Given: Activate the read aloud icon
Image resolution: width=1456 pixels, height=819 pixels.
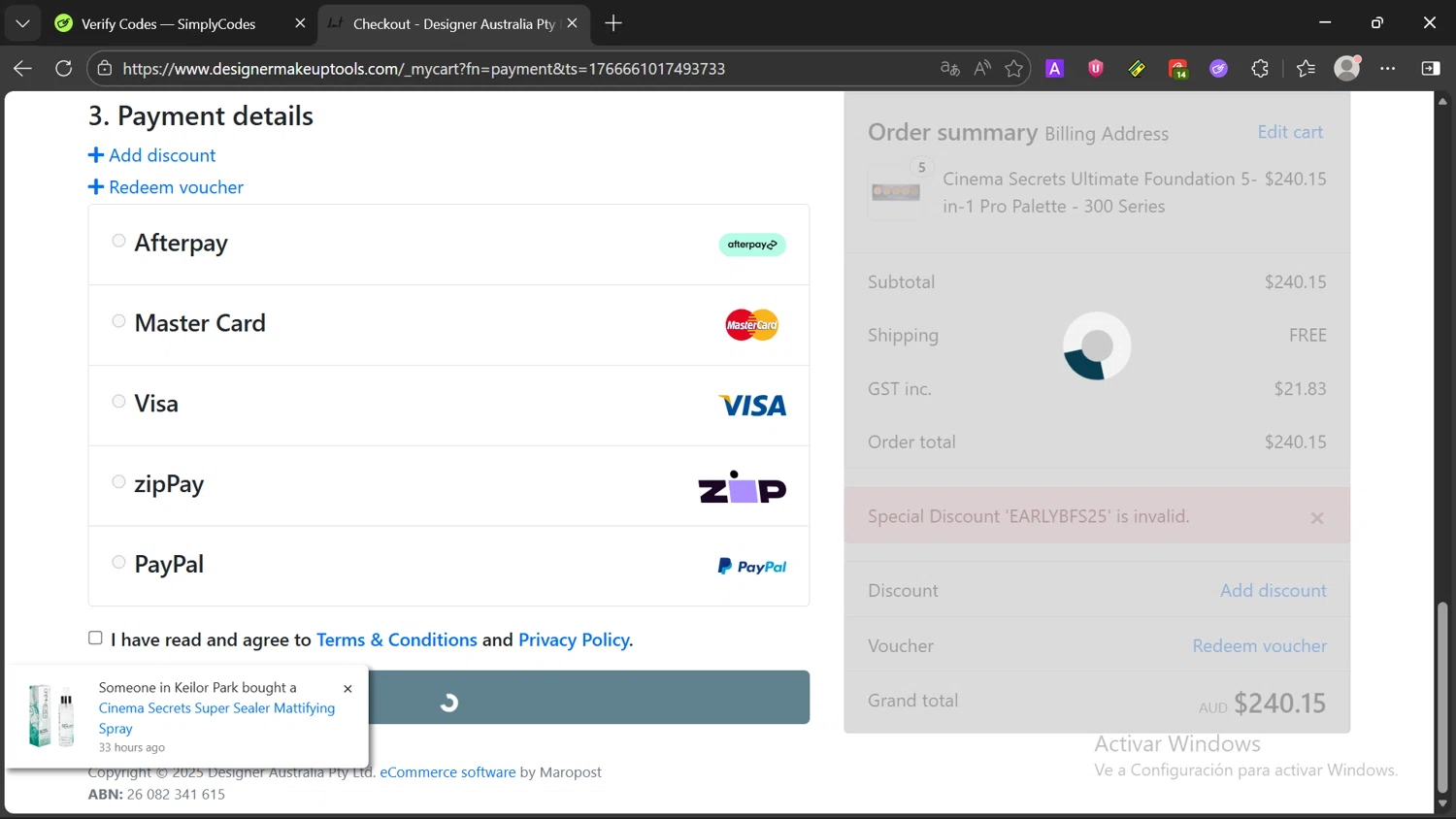Looking at the screenshot, I should (x=982, y=68).
